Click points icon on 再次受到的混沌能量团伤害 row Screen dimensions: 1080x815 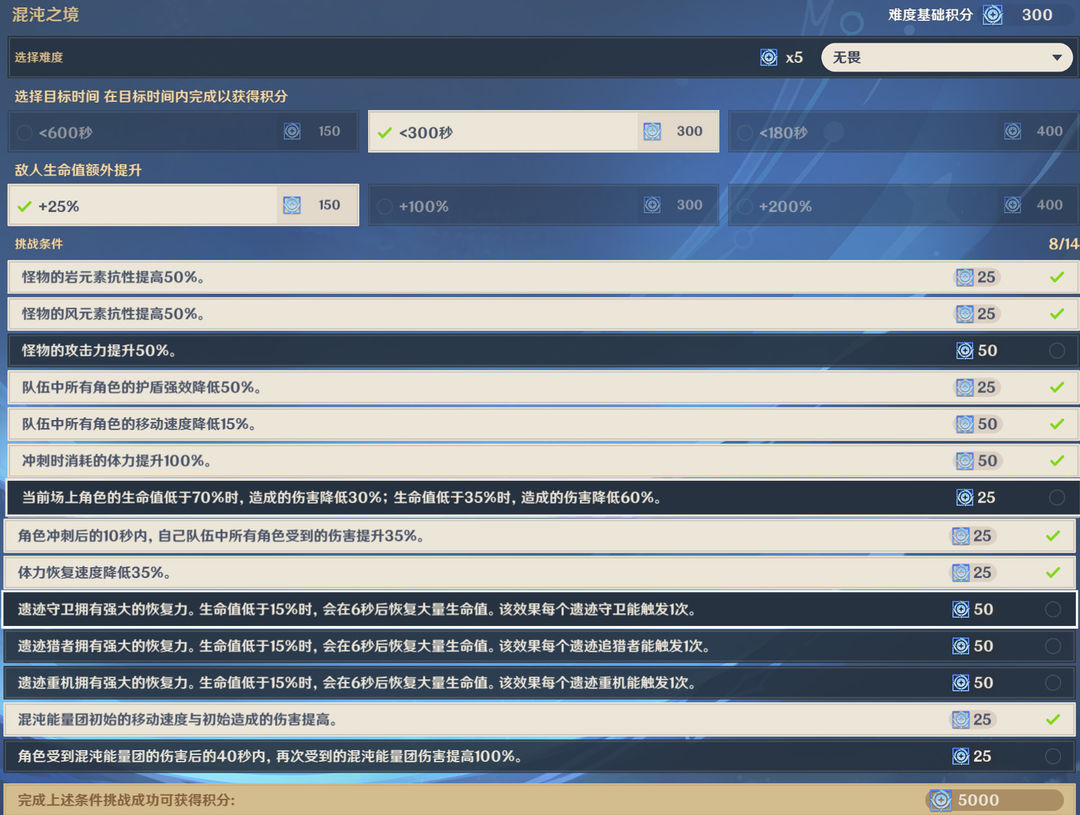[961, 756]
